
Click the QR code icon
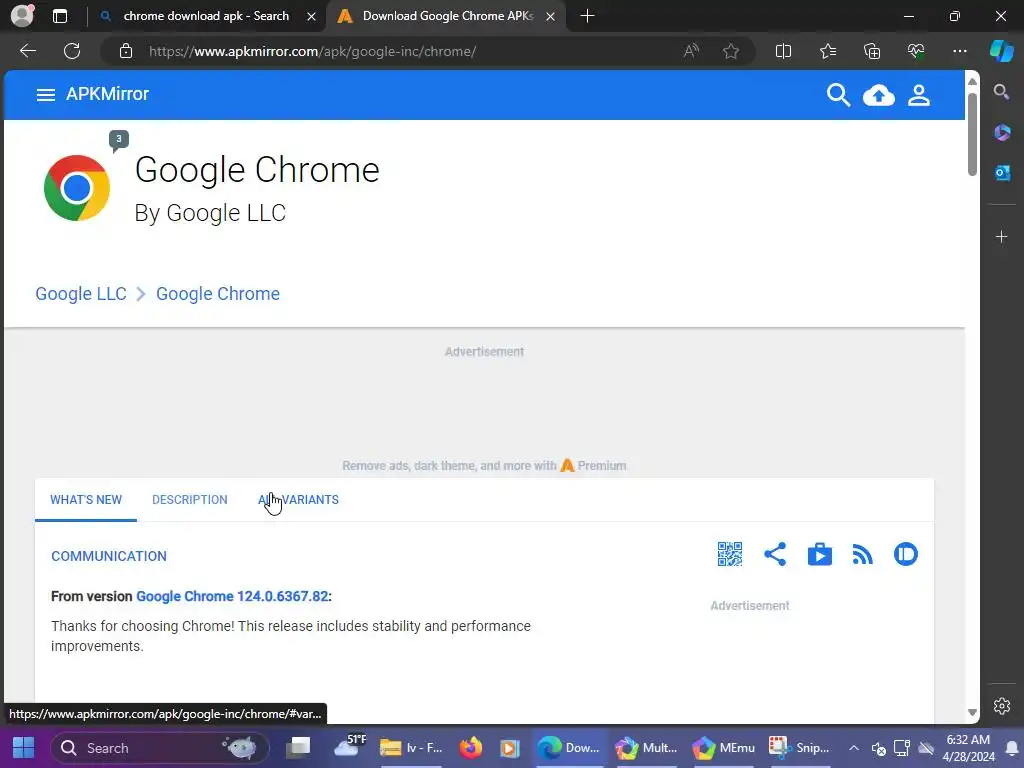pos(729,554)
